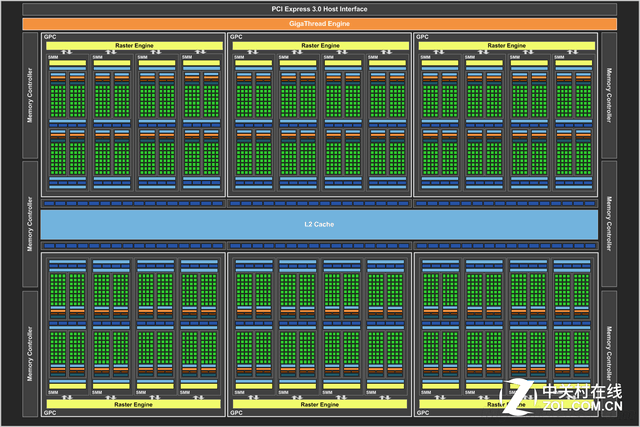Select Raster Engine in the bottom-left GPC
This screenshot has width=640, height=427.
coord(132,403)
